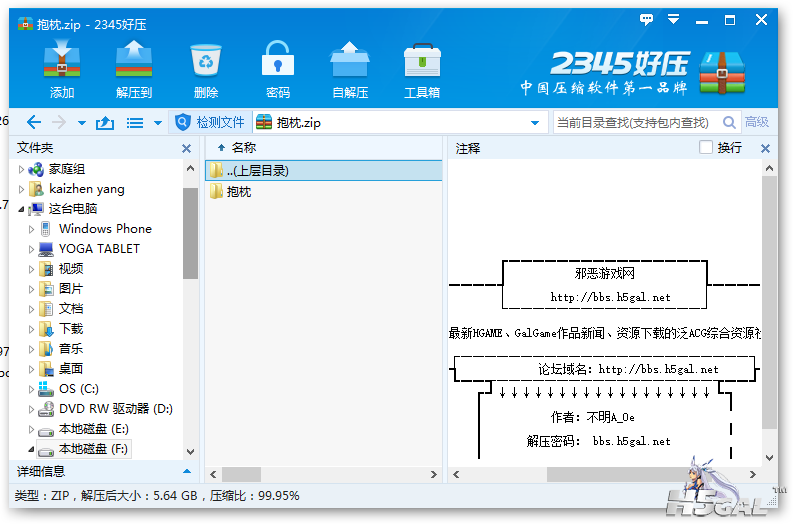Open the title bar menu triangle icon
The image size is (793, 524).
[x=673, y=19]
